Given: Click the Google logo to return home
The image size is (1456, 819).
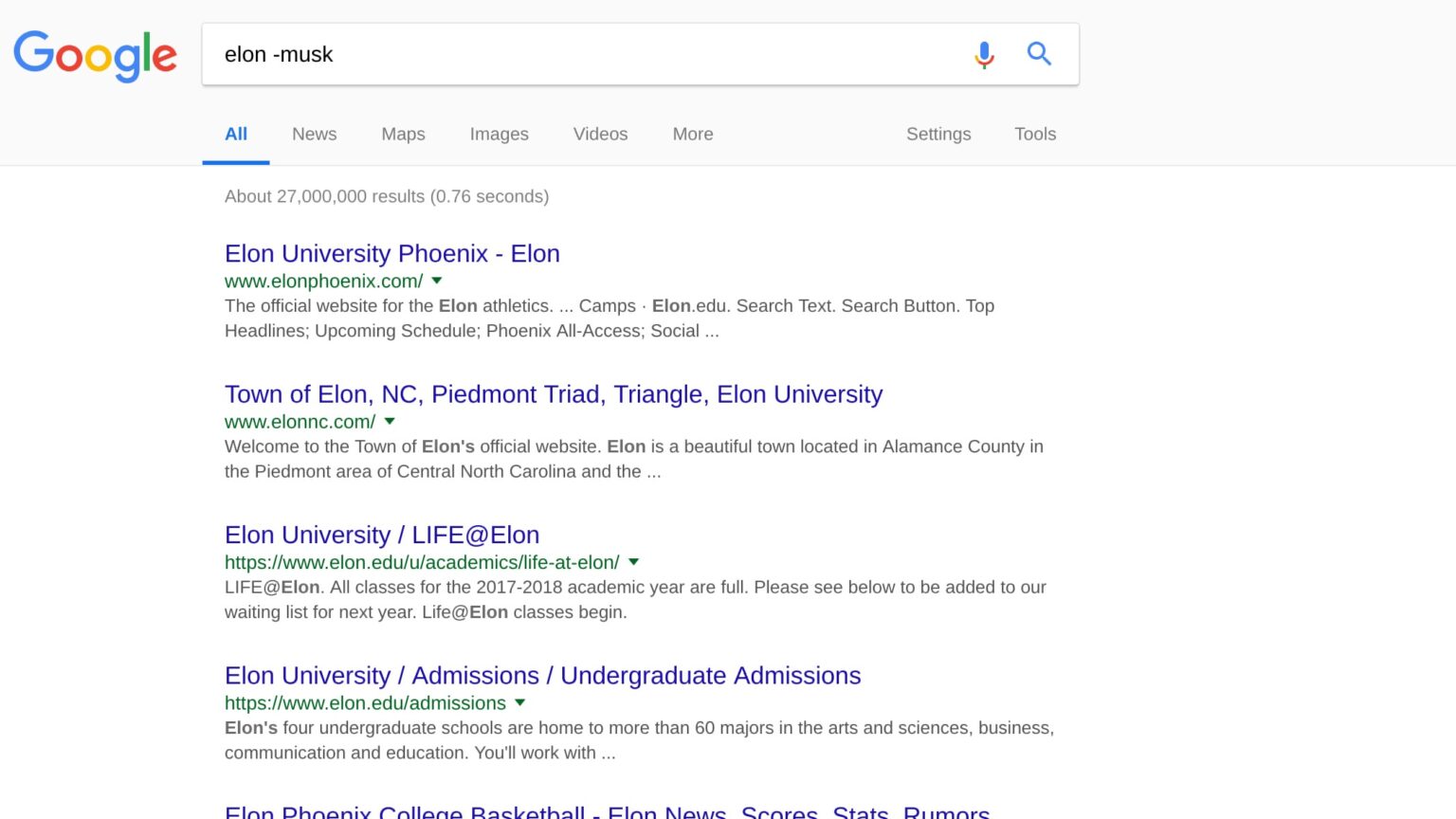Looking at the screenshot, I should (95, 55).
